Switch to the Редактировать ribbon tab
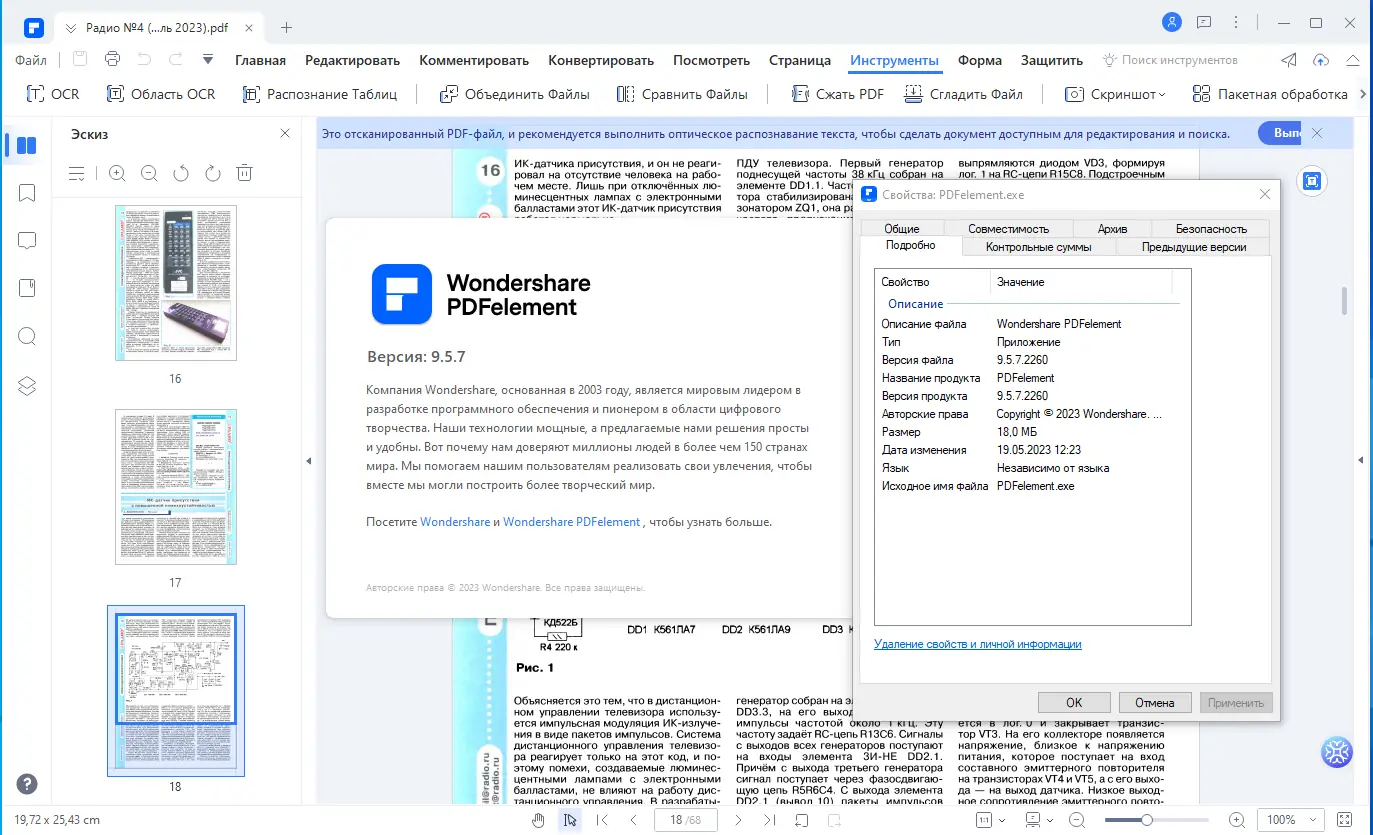This screenshot has height=835, width=1373. coord(353,60)
